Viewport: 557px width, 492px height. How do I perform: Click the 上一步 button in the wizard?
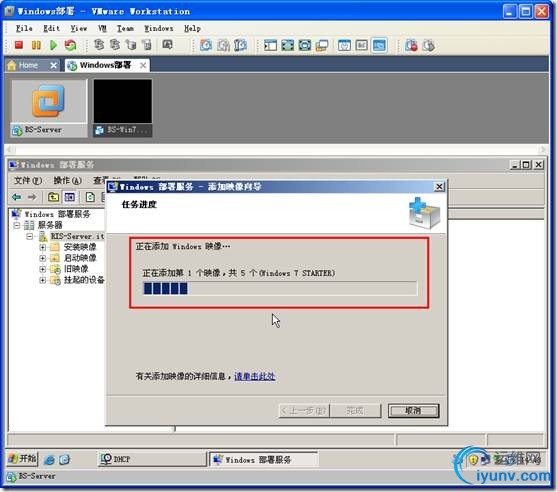pyautogui.click(x=304, y=411)
